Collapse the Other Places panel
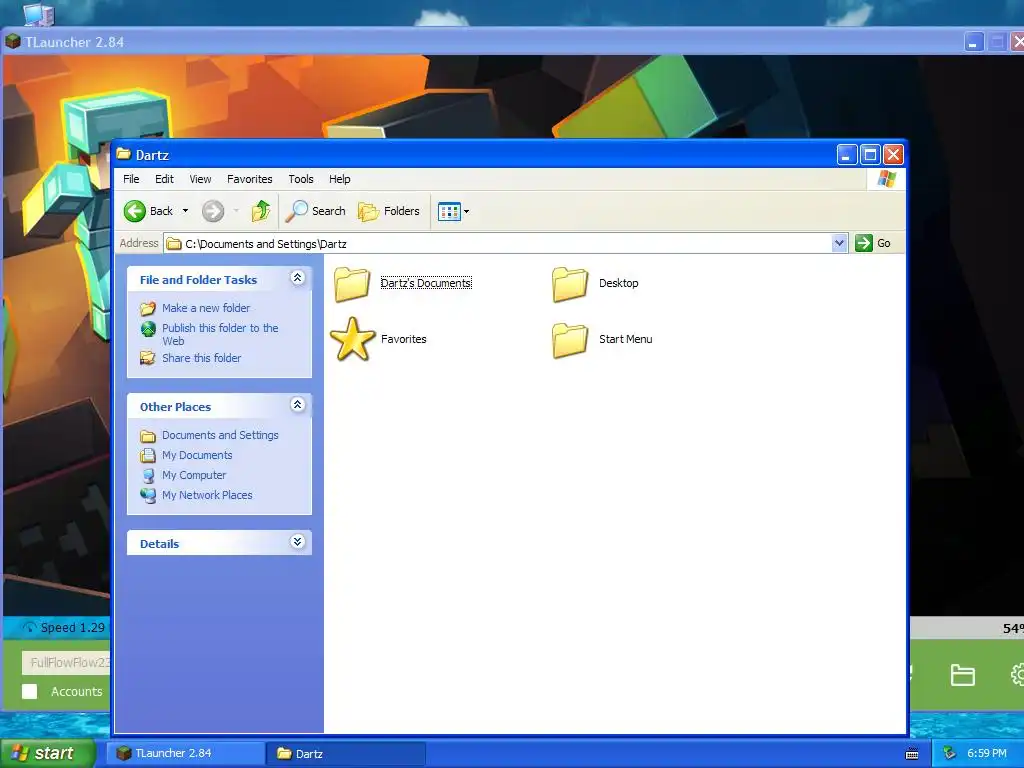Image resolution: width=1024 pixels, height=768 pixels. pos(297,405)
